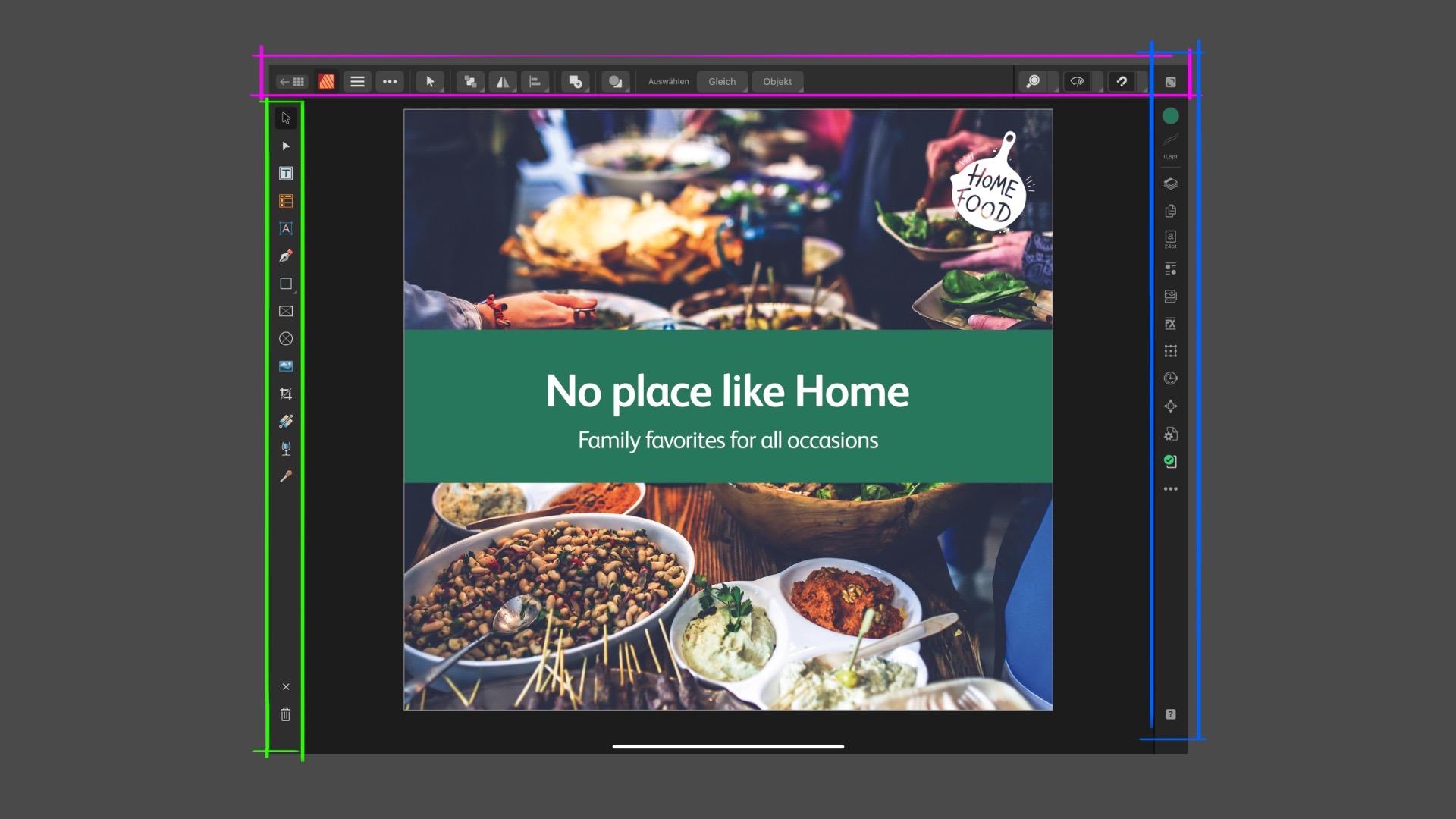Open the Layers studio panel

coord(1171,184)
